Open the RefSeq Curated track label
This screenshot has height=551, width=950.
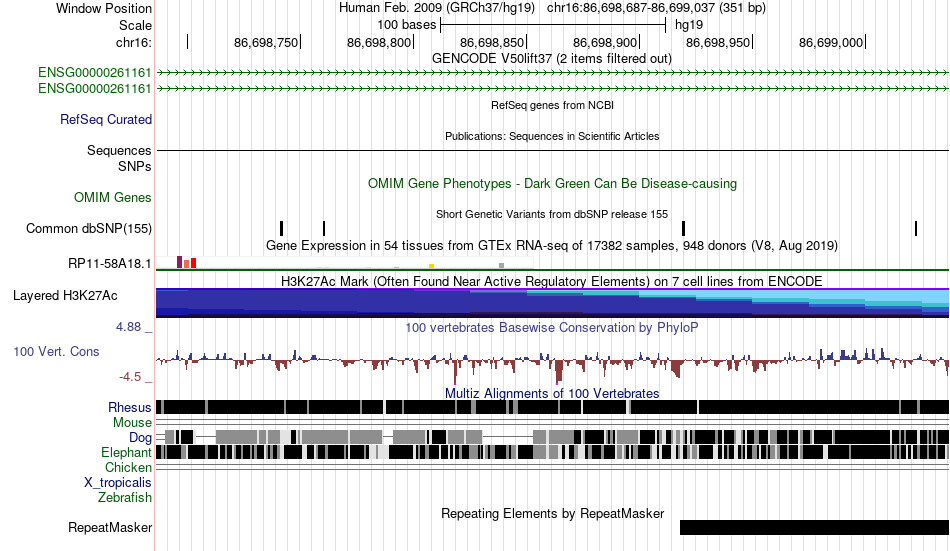(106, 119)
